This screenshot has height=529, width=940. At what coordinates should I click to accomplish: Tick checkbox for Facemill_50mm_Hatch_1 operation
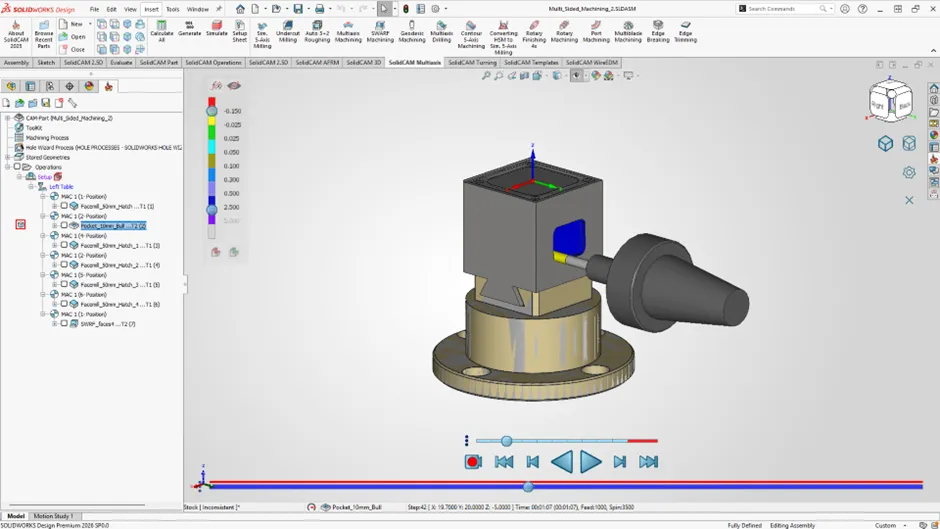point(64,245)
